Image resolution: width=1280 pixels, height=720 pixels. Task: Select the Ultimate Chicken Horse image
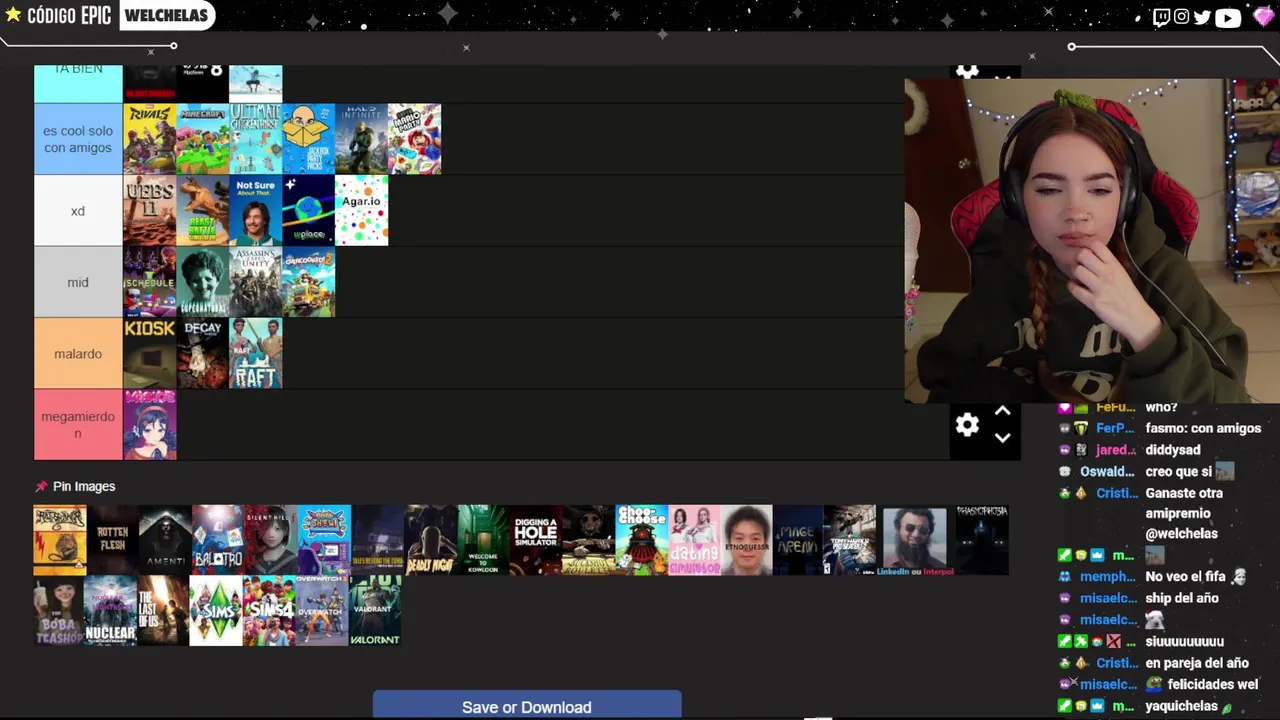click(x=256, y=139)
